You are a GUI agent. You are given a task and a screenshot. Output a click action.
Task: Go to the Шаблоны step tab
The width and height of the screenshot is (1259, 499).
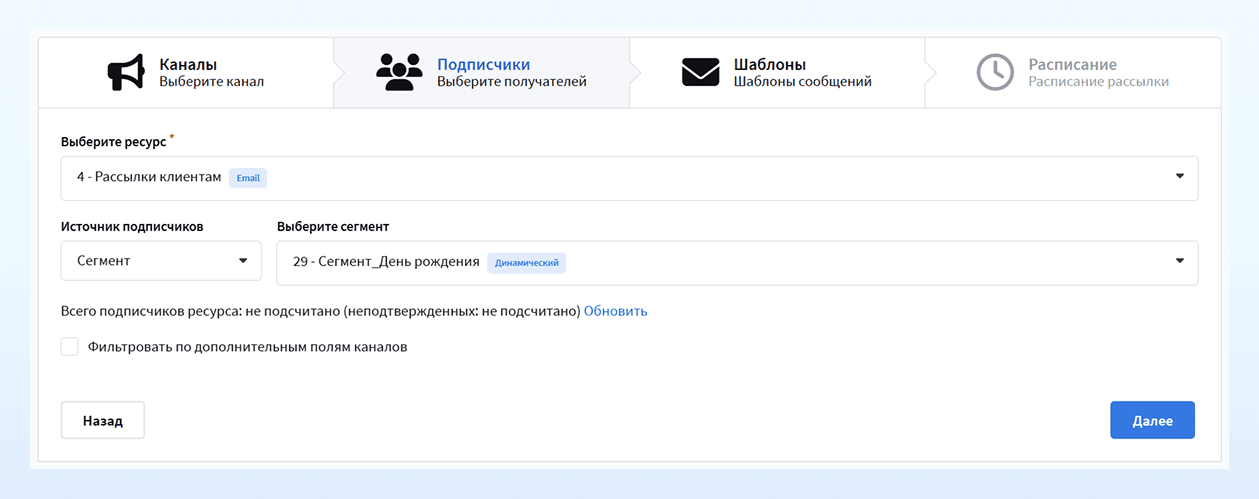click(777, 73)
